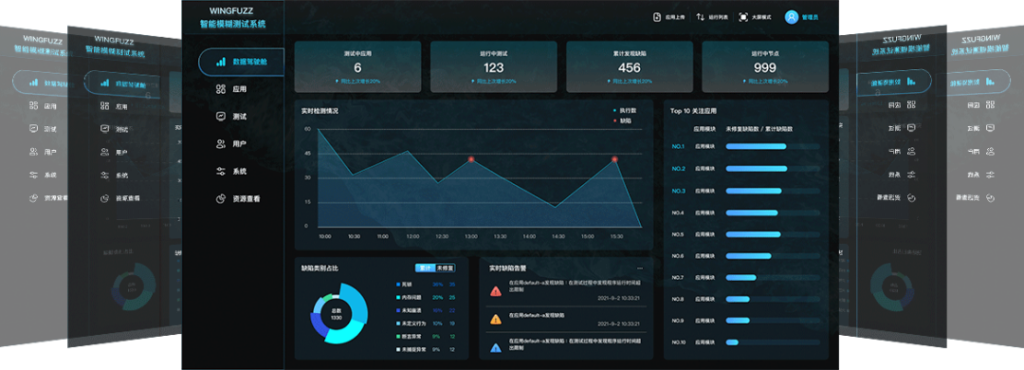The image size is (1024, 370).
Task: Click the legend square beside 未捕捉异常
Action: click(x=398, y=349)
